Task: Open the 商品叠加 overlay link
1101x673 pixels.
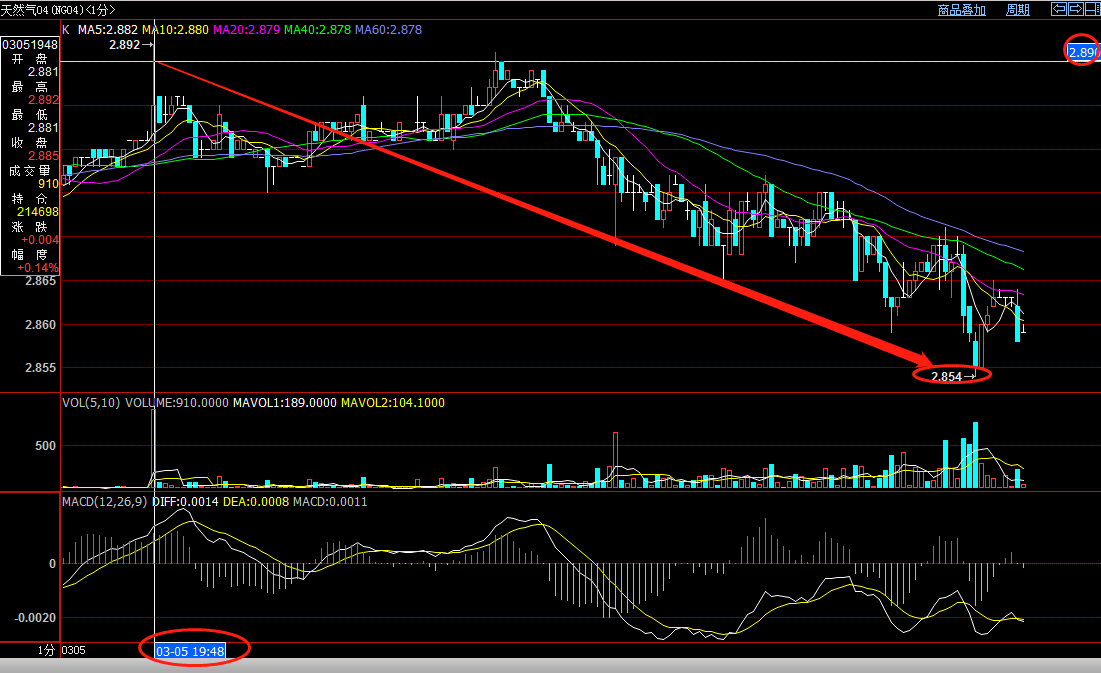Action: point(961,10)
